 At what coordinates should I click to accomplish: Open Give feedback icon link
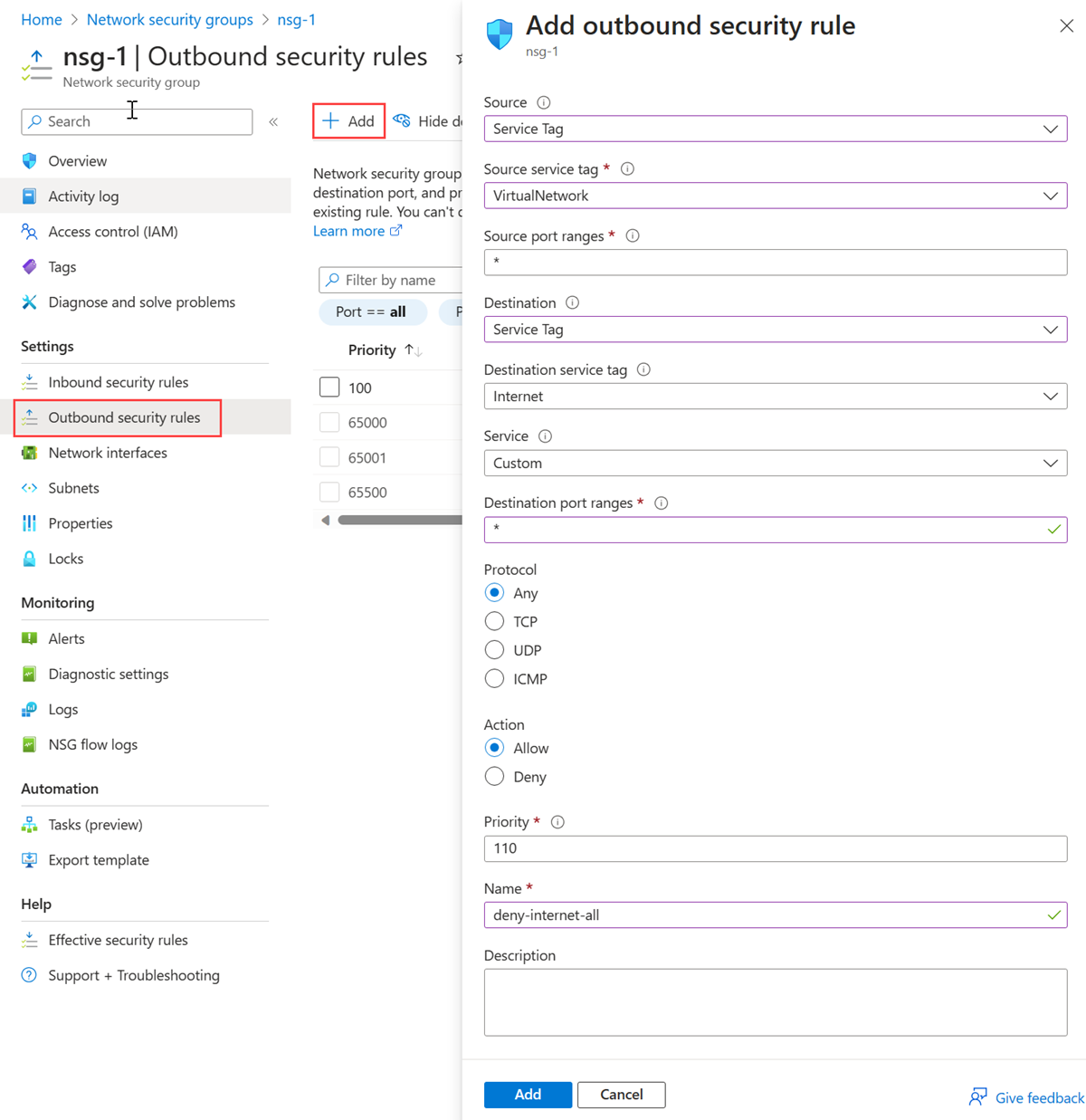(978, 1097)
